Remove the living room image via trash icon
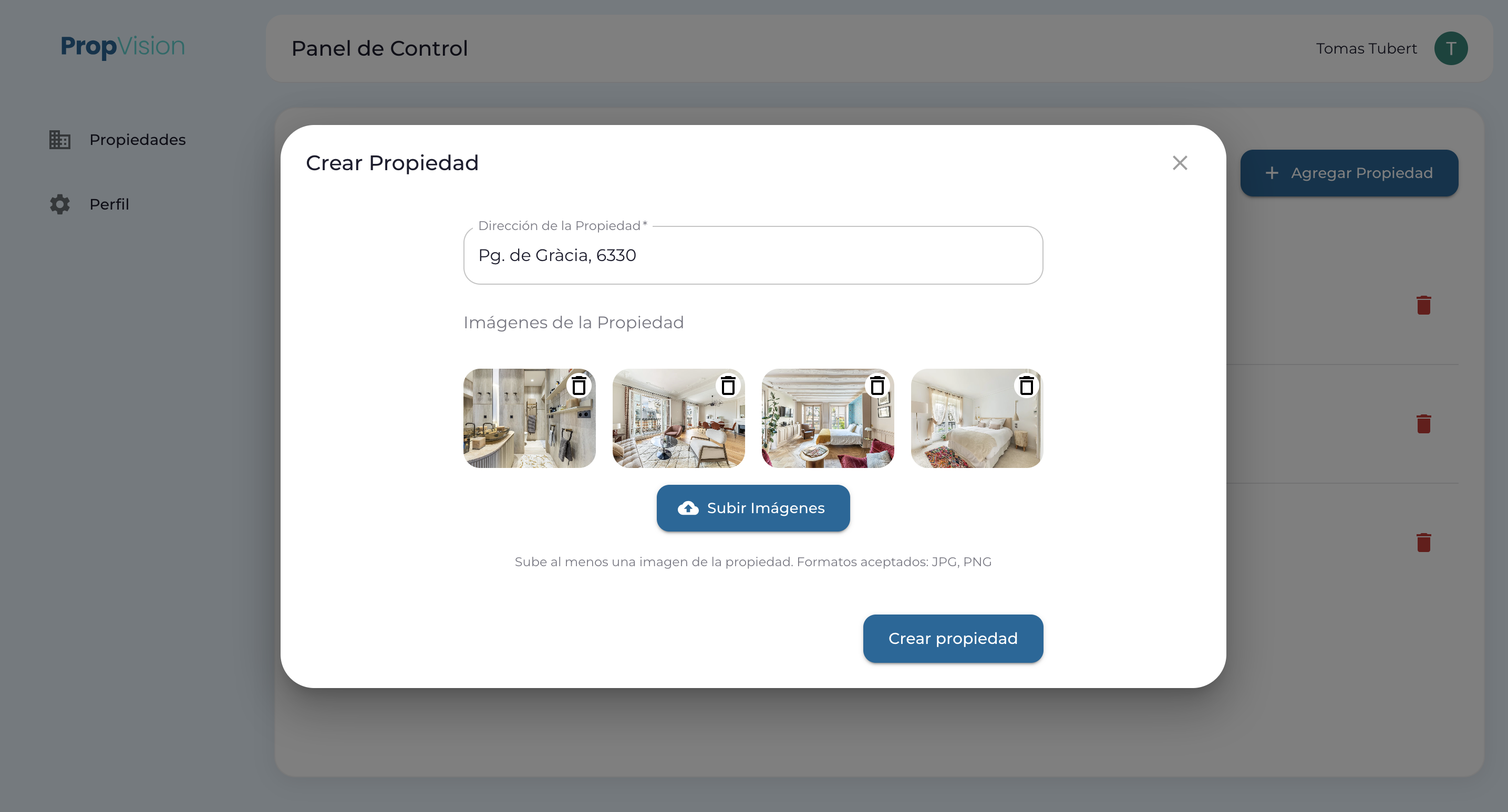The width and height of the screenshot is (1508, 812). click(728, 386)
